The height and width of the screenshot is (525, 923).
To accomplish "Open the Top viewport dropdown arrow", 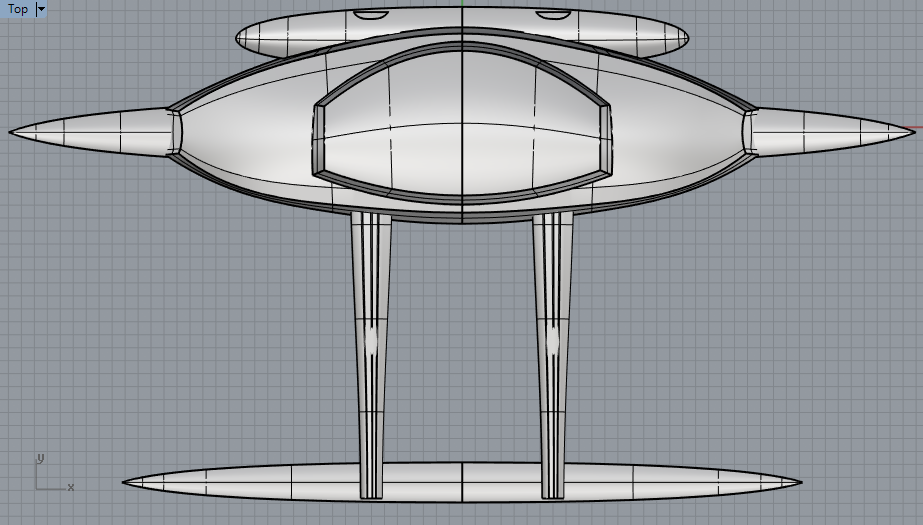I will [41, 9].
